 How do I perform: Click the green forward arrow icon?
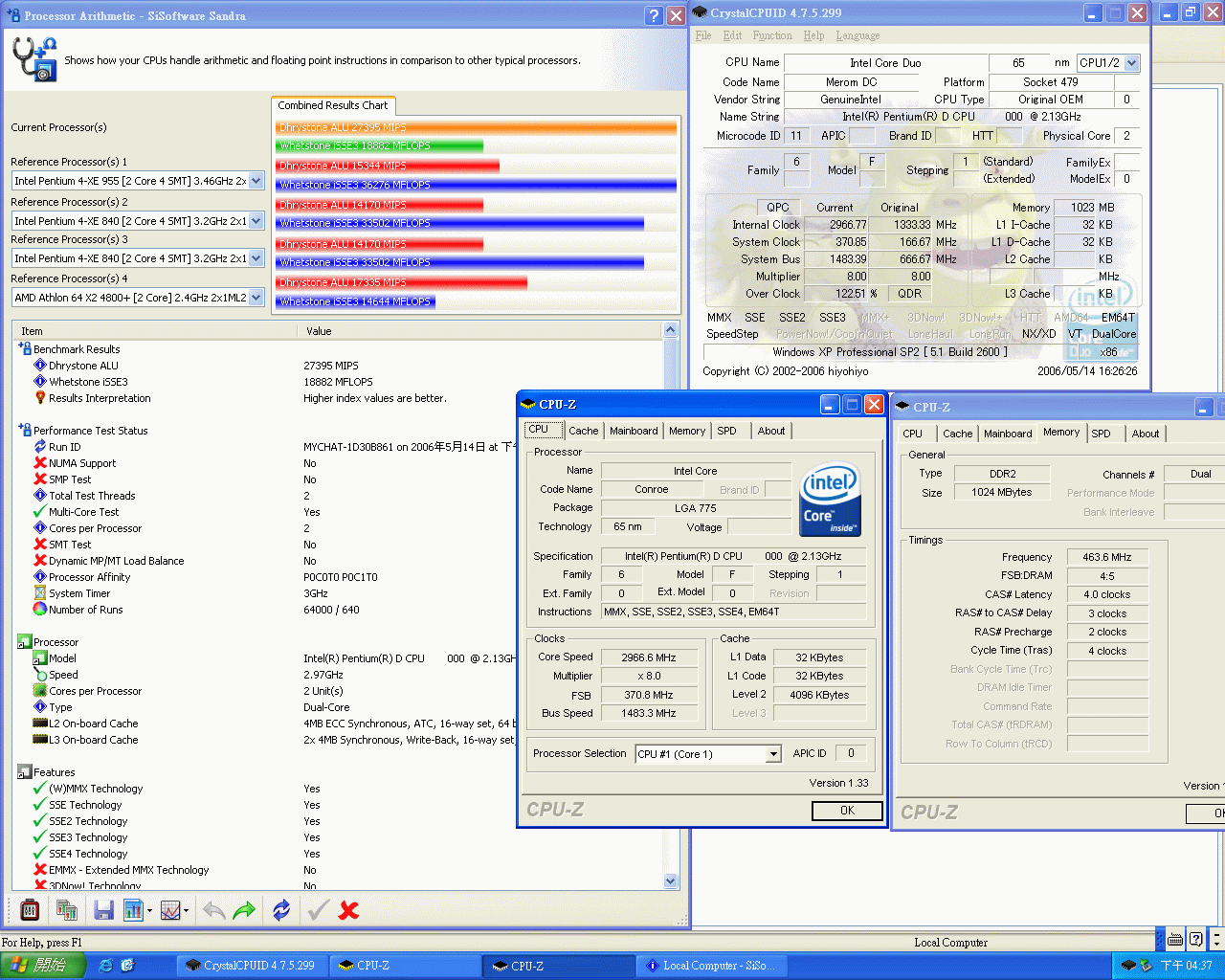(245, 910)
